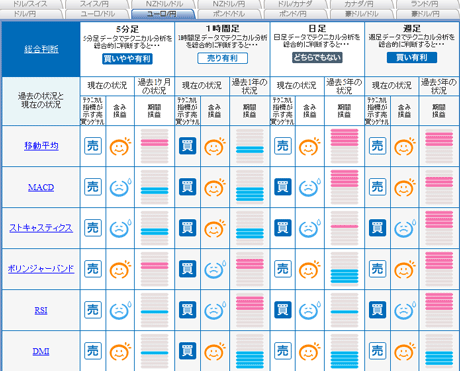Open the MACD link
This screenshot has width=460, height=371.
(41, 187)
